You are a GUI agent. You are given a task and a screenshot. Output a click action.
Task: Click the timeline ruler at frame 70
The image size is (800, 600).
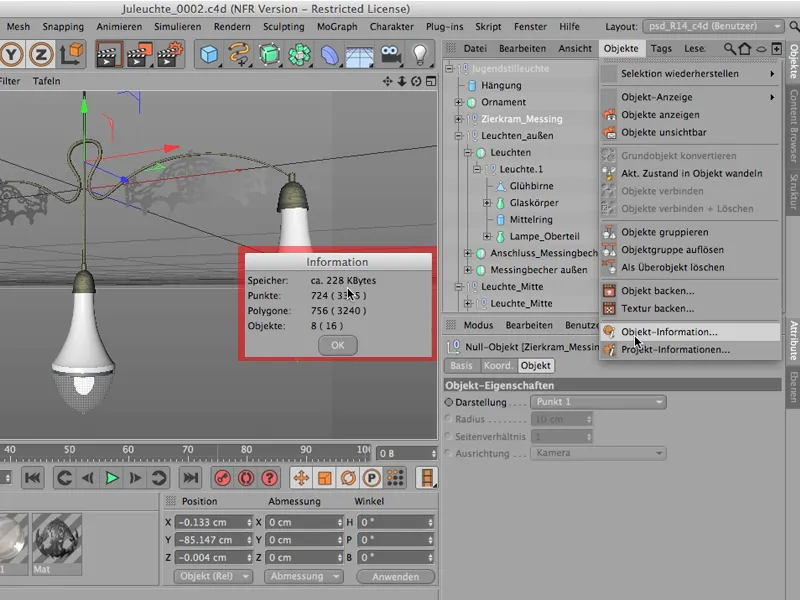click(188, 449)
